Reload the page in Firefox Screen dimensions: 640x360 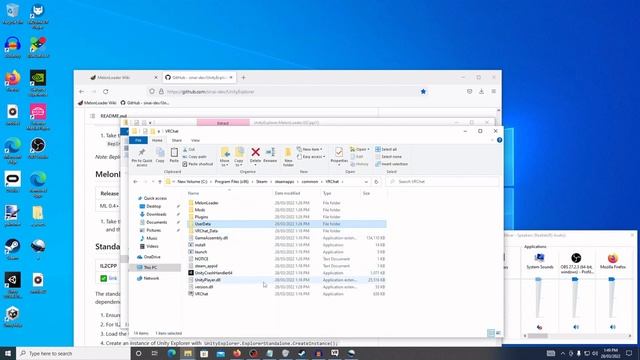pos(106,91)
